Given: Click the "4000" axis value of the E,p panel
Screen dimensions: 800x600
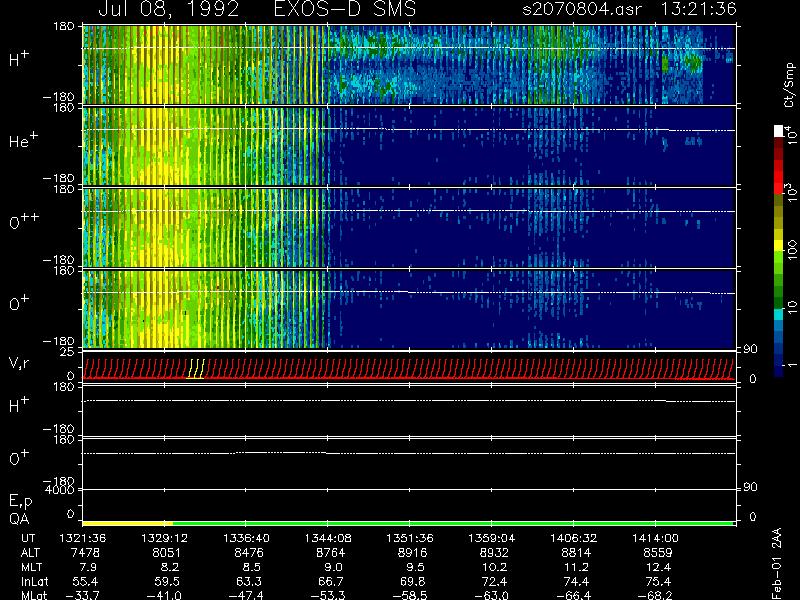Looking at the screenshot, I should 62,490.
